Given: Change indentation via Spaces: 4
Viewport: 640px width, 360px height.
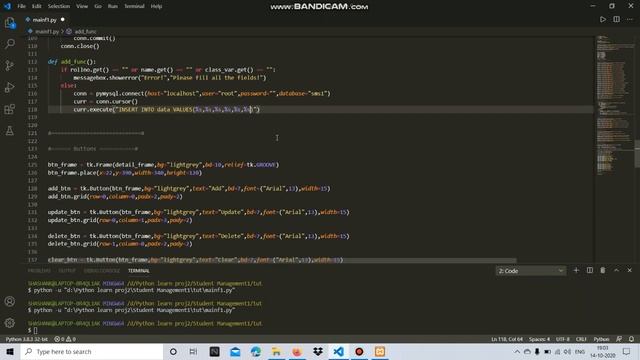Looking at the screenshot, I should coord(539,339).
